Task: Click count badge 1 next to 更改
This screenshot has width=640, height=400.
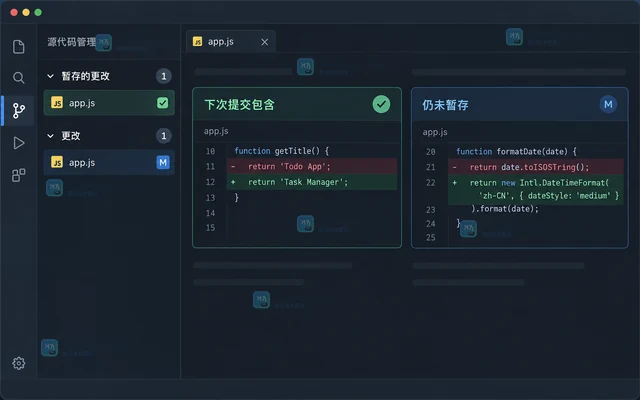Action: (x=164, y=136)
